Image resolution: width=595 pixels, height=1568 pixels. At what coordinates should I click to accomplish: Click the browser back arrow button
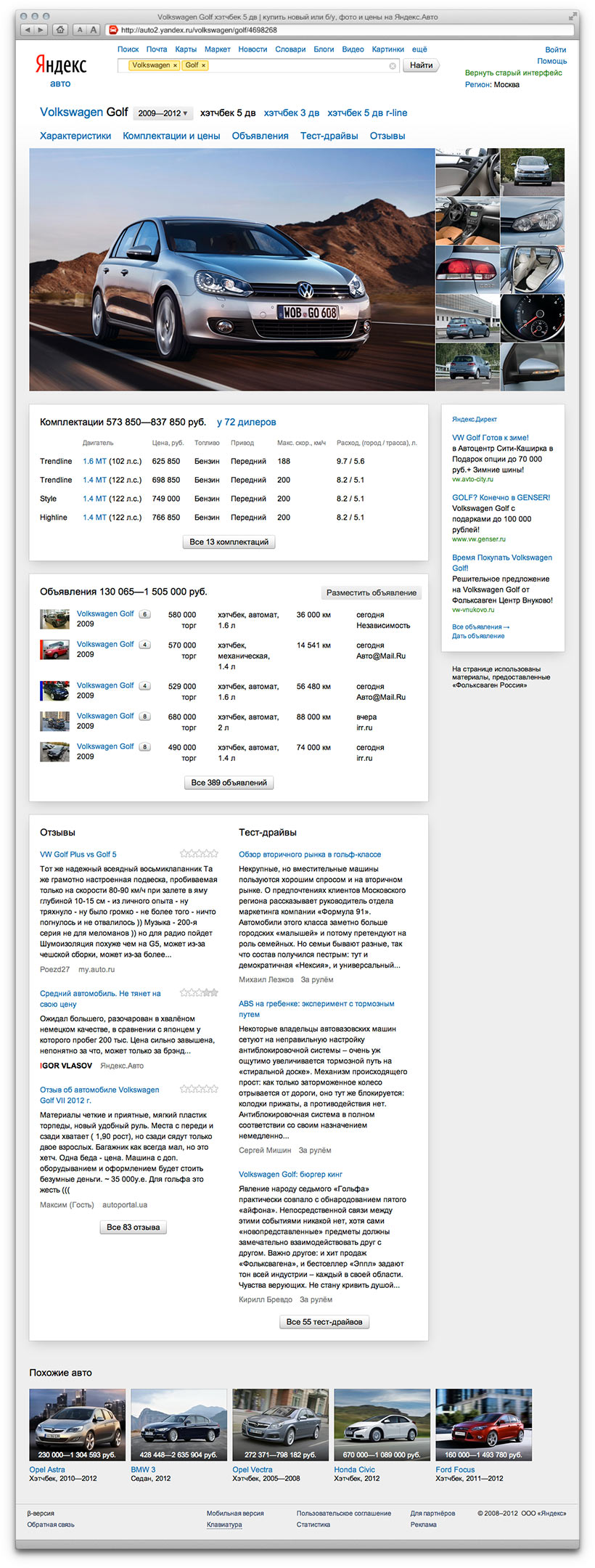(x=27, y=30)
